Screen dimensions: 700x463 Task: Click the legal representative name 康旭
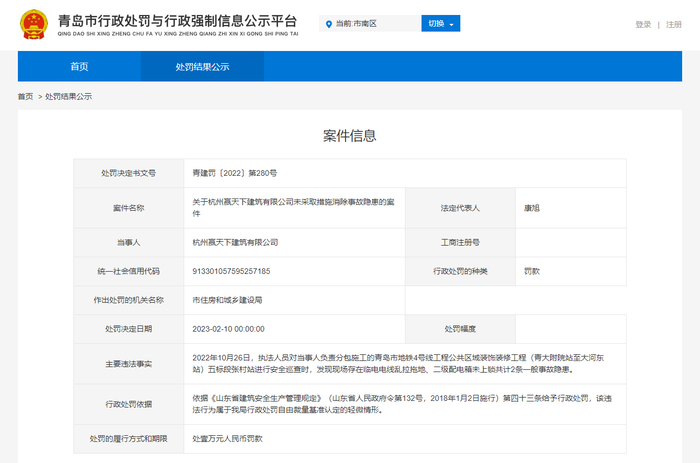click(x=532, y=208)
